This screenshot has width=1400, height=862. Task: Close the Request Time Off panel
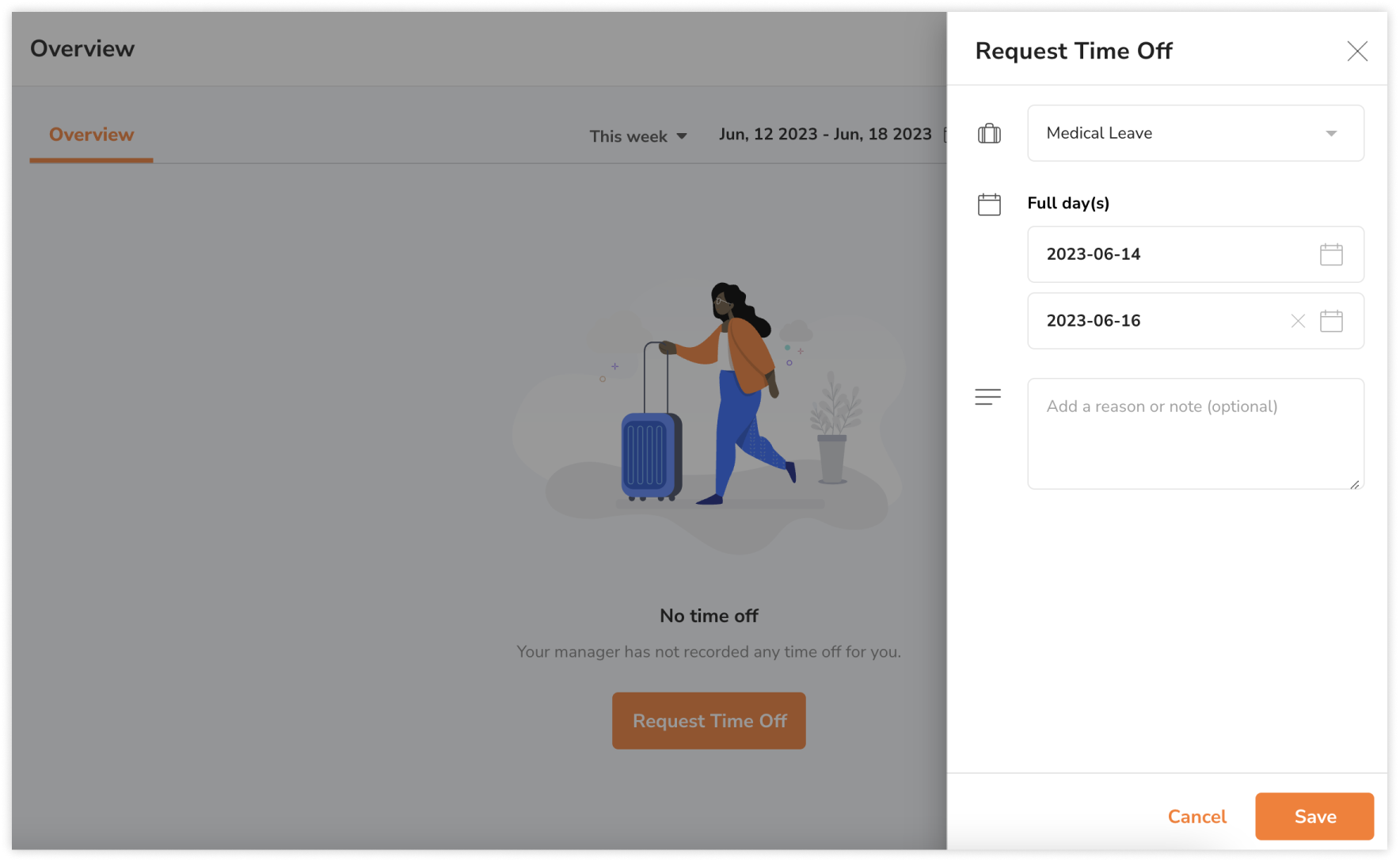(1357, 51)
